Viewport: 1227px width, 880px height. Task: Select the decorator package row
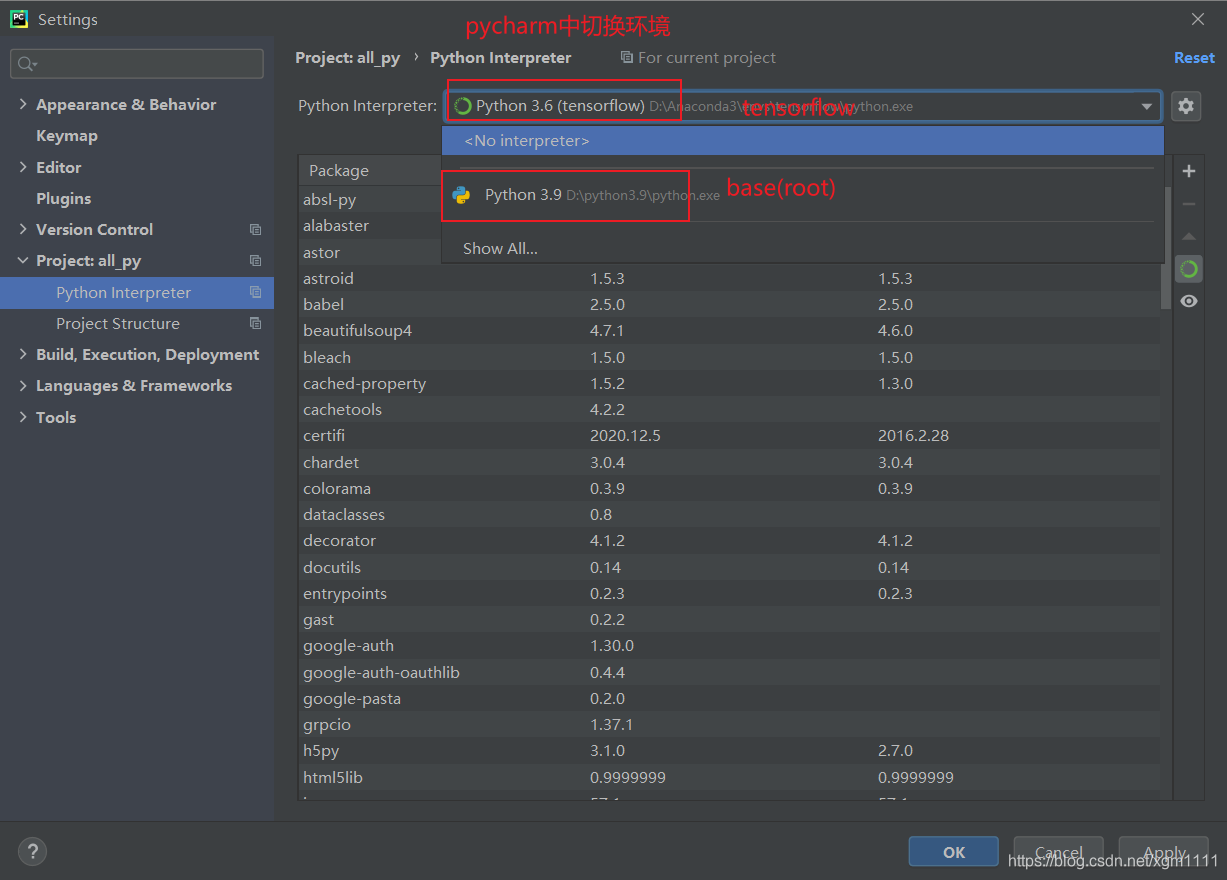click(x=731, y=541)
